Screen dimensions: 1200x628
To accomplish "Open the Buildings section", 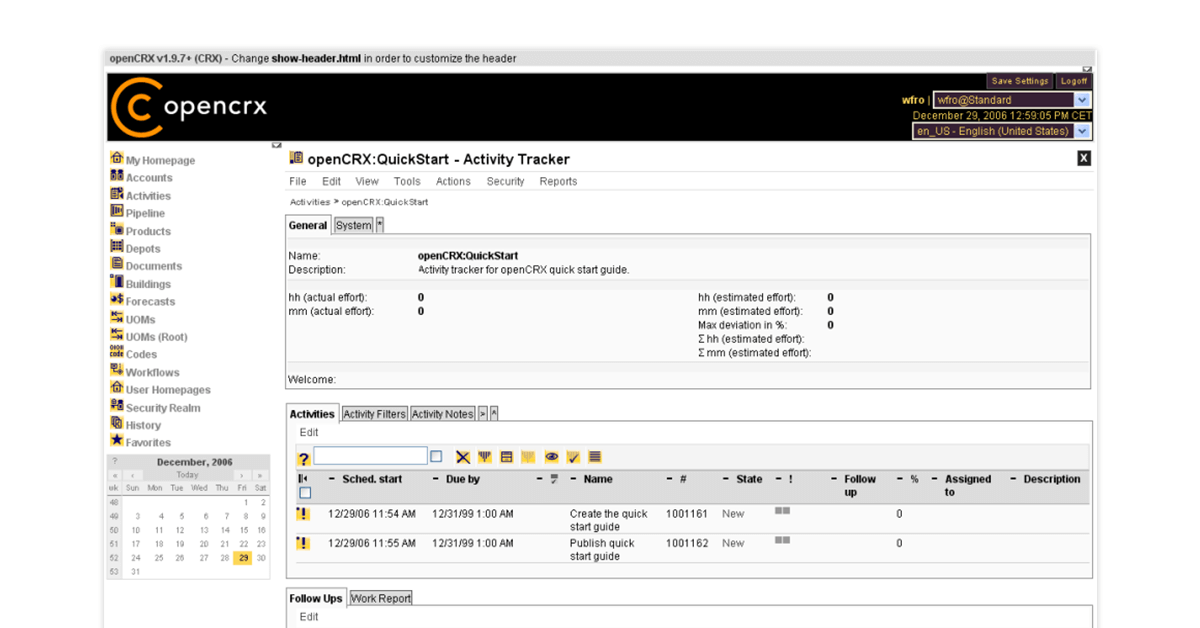I will 141,284.
